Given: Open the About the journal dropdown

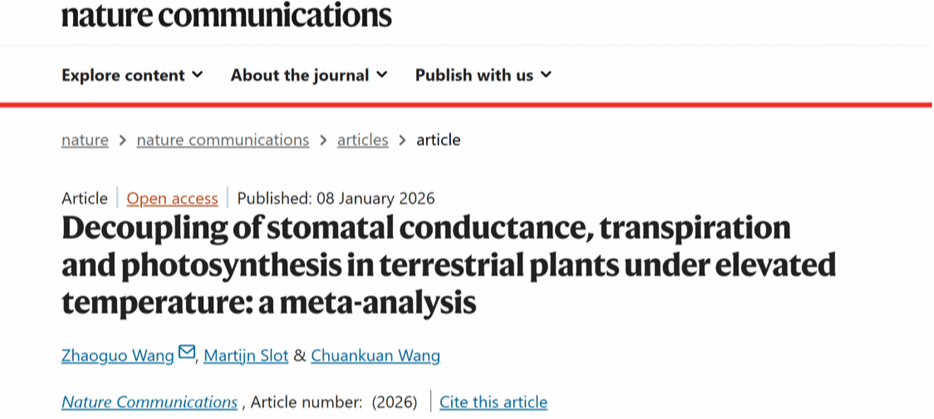Looking at the screenshot, I should pos(309,75).
